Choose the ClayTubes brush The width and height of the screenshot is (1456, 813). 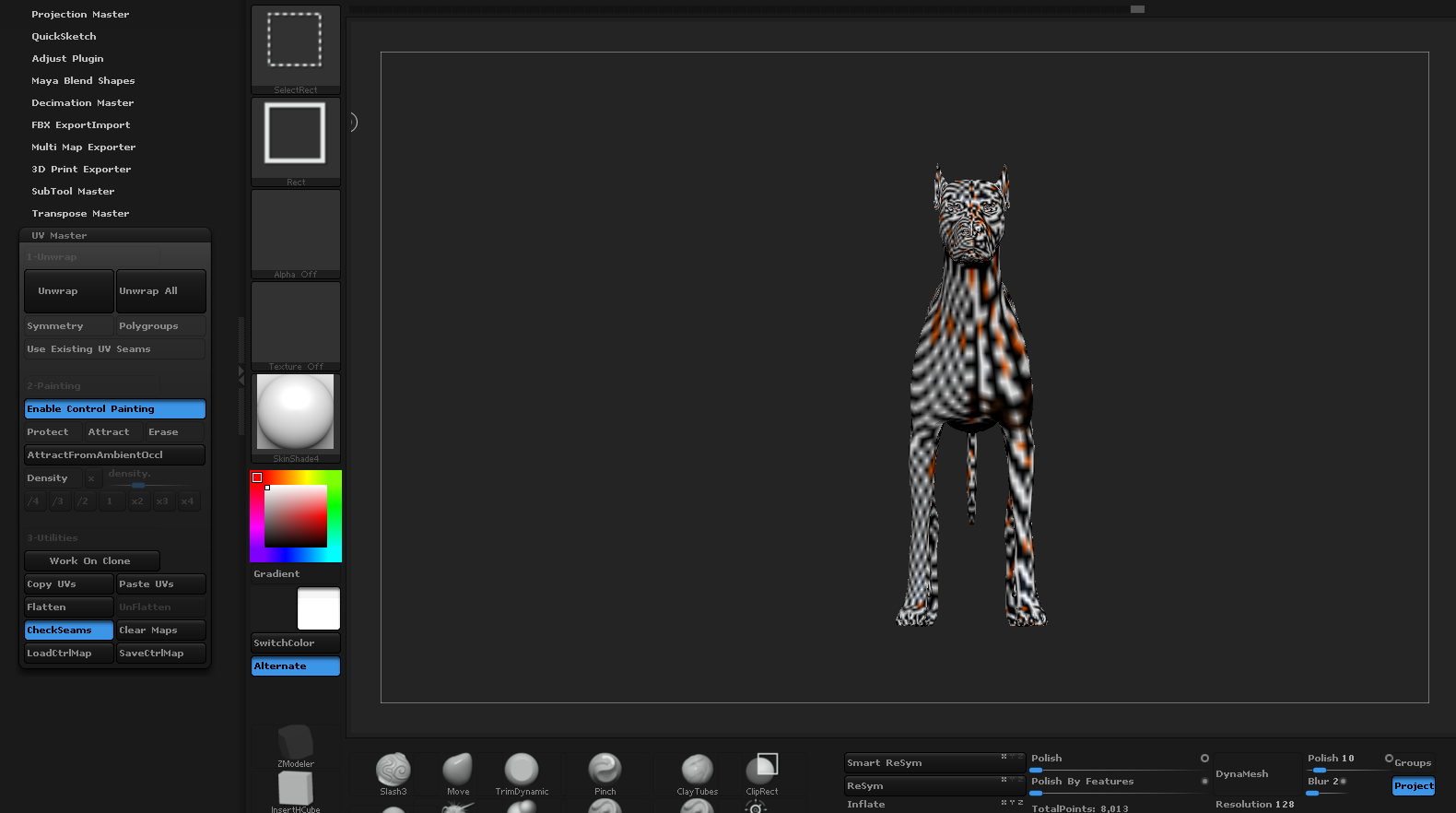(697, 771)
